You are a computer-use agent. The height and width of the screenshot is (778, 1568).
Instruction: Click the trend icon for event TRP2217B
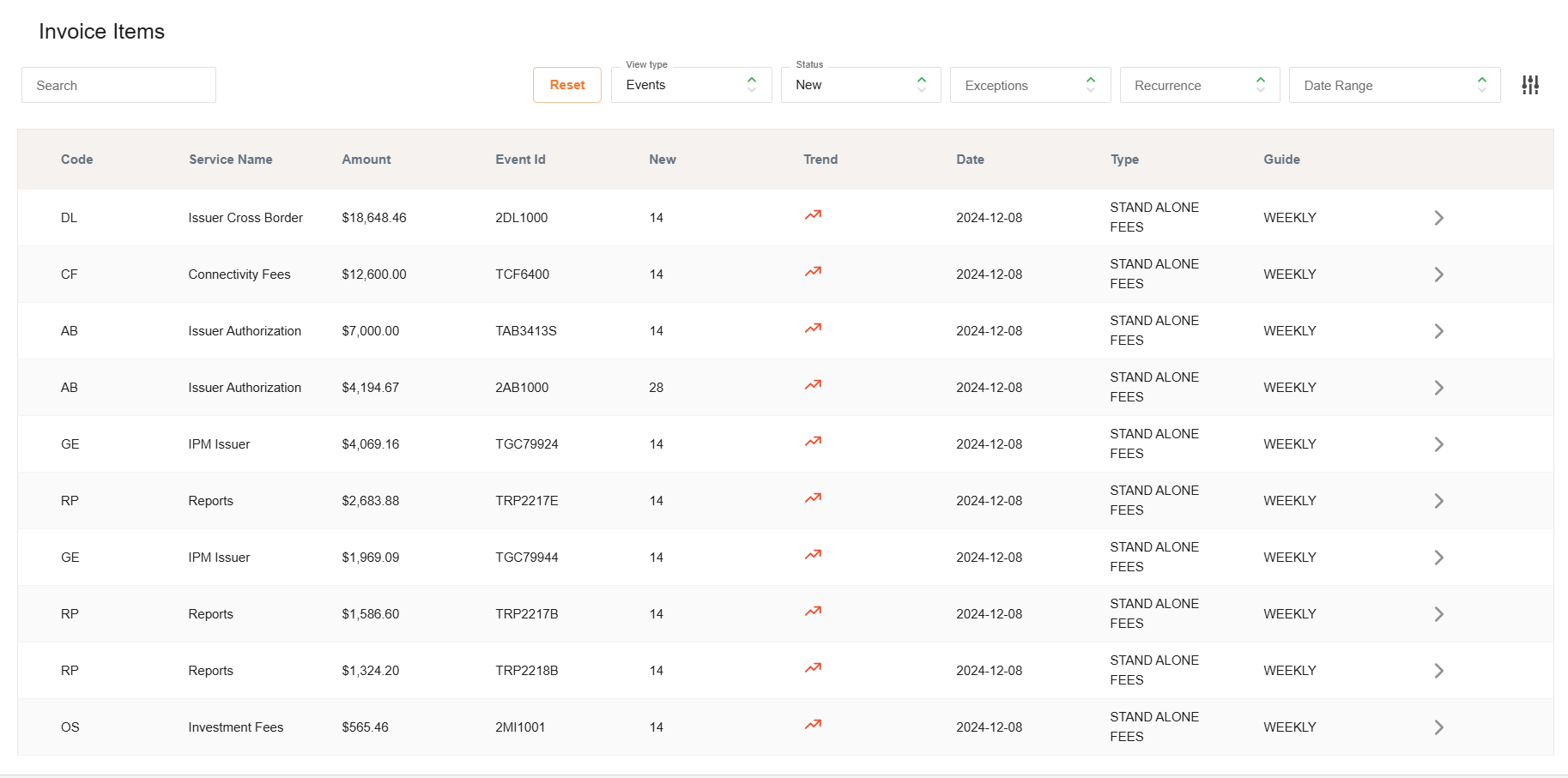point(813,611)
